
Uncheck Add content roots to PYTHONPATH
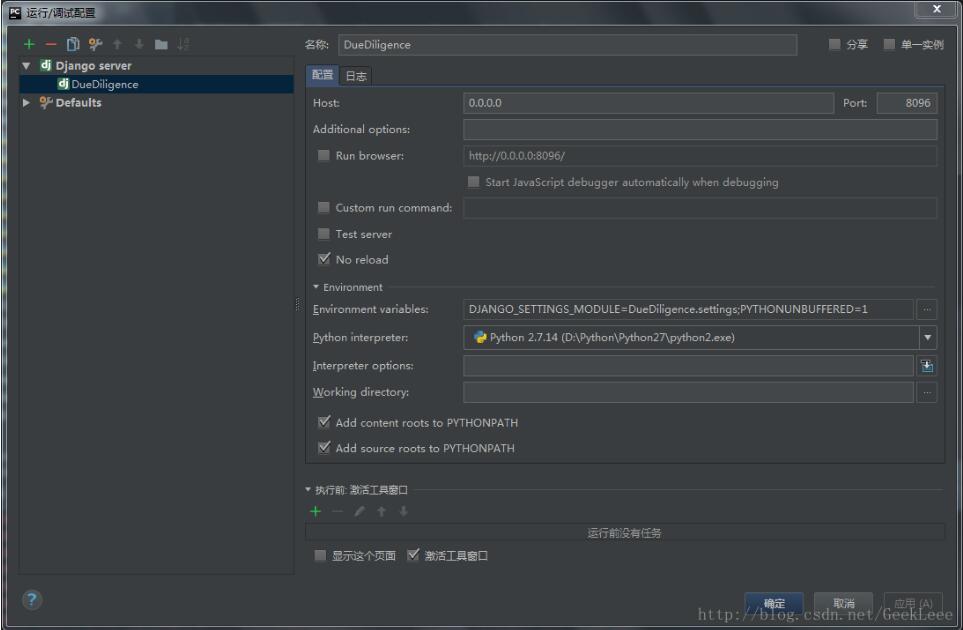tap(324, 422)
